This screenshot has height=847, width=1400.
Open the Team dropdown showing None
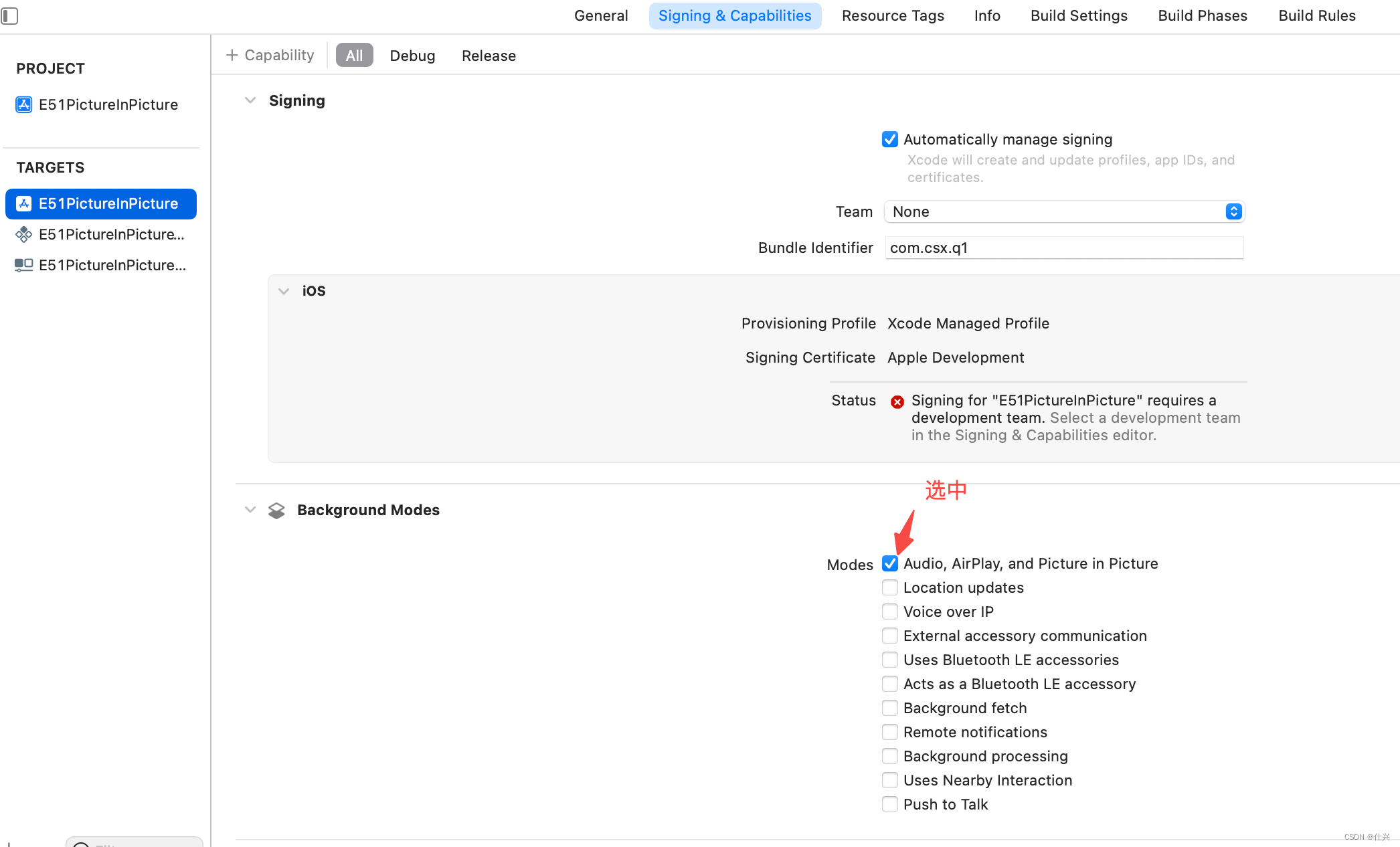(x=1064, y=211)
